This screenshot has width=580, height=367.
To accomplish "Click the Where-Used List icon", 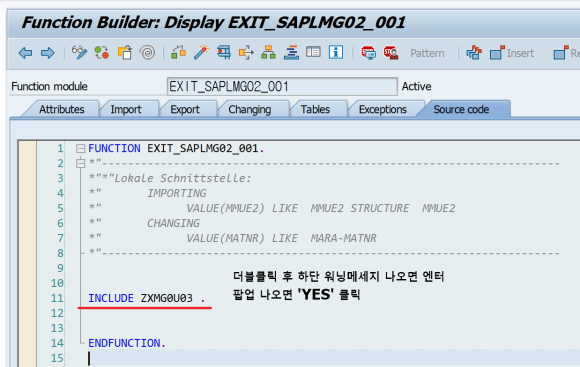I will click(246, 53).
